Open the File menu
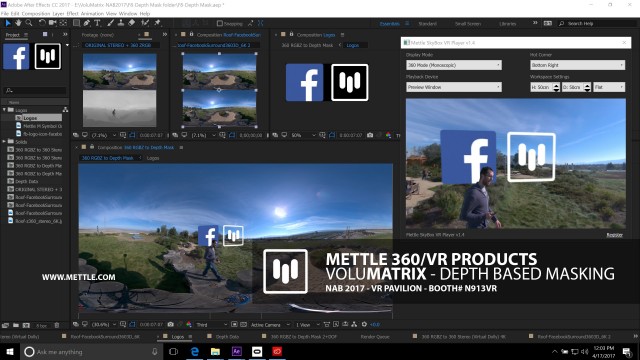Viewport: 640px width, 360px height. tap(4, 13)
